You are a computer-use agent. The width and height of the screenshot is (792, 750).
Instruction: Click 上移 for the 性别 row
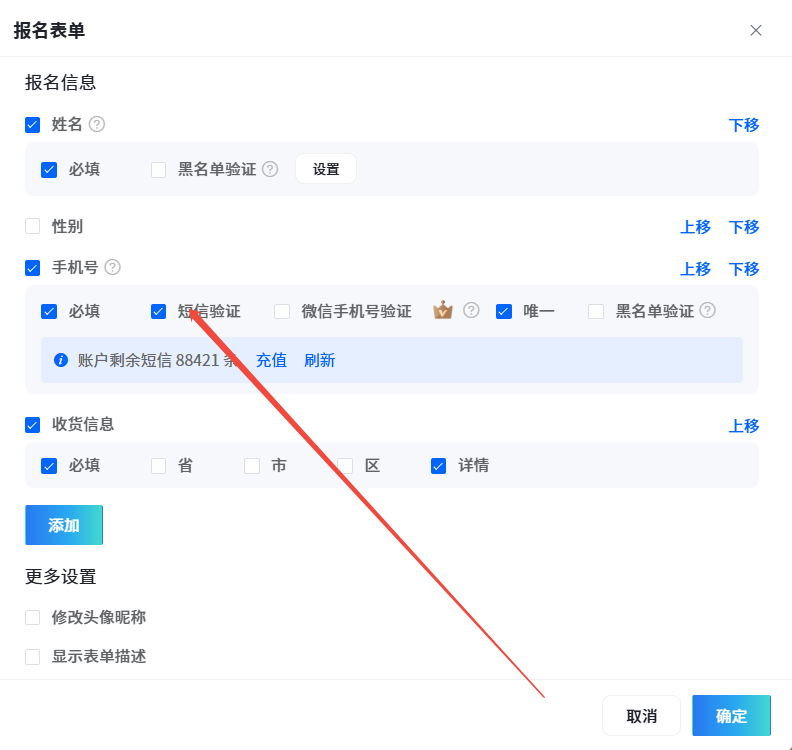pyautogui.click(x=695, y=227)
